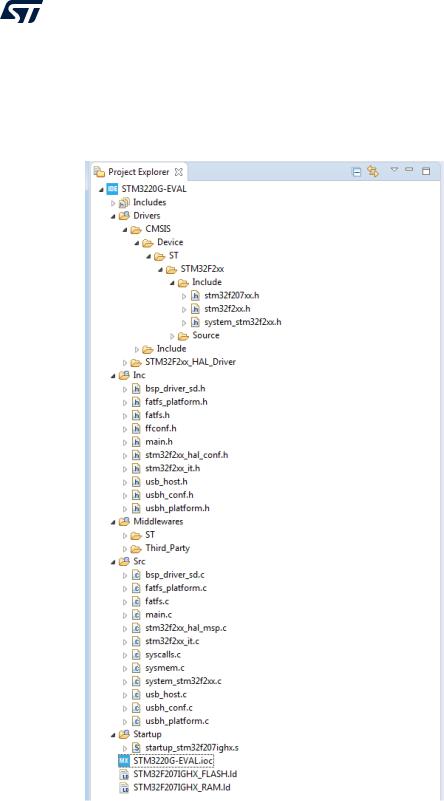444x801 pixels.
Task: Click the Src source folder icon
Action: (x=124, y=561)
